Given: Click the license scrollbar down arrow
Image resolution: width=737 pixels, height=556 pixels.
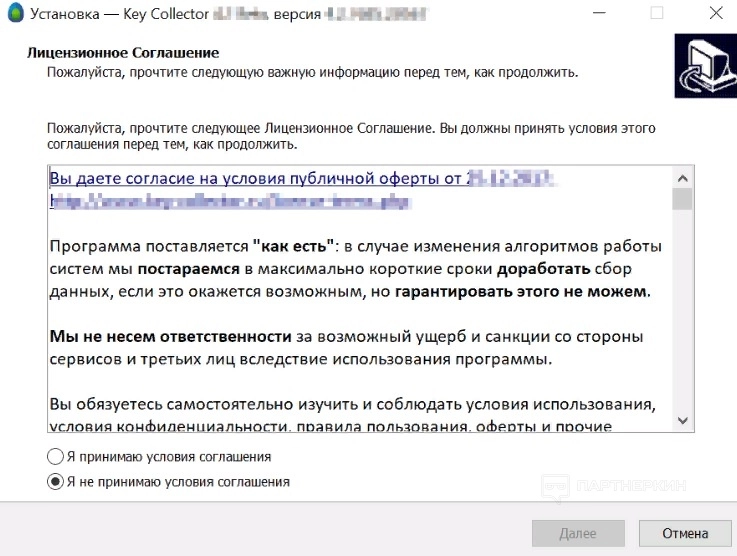Looking at the screenshot, I should (683, 420).
